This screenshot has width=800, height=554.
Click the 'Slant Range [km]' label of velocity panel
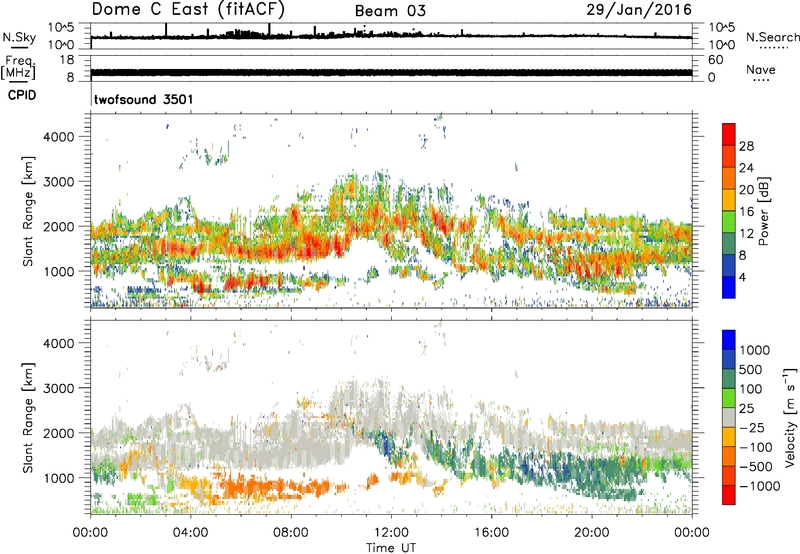28,417
